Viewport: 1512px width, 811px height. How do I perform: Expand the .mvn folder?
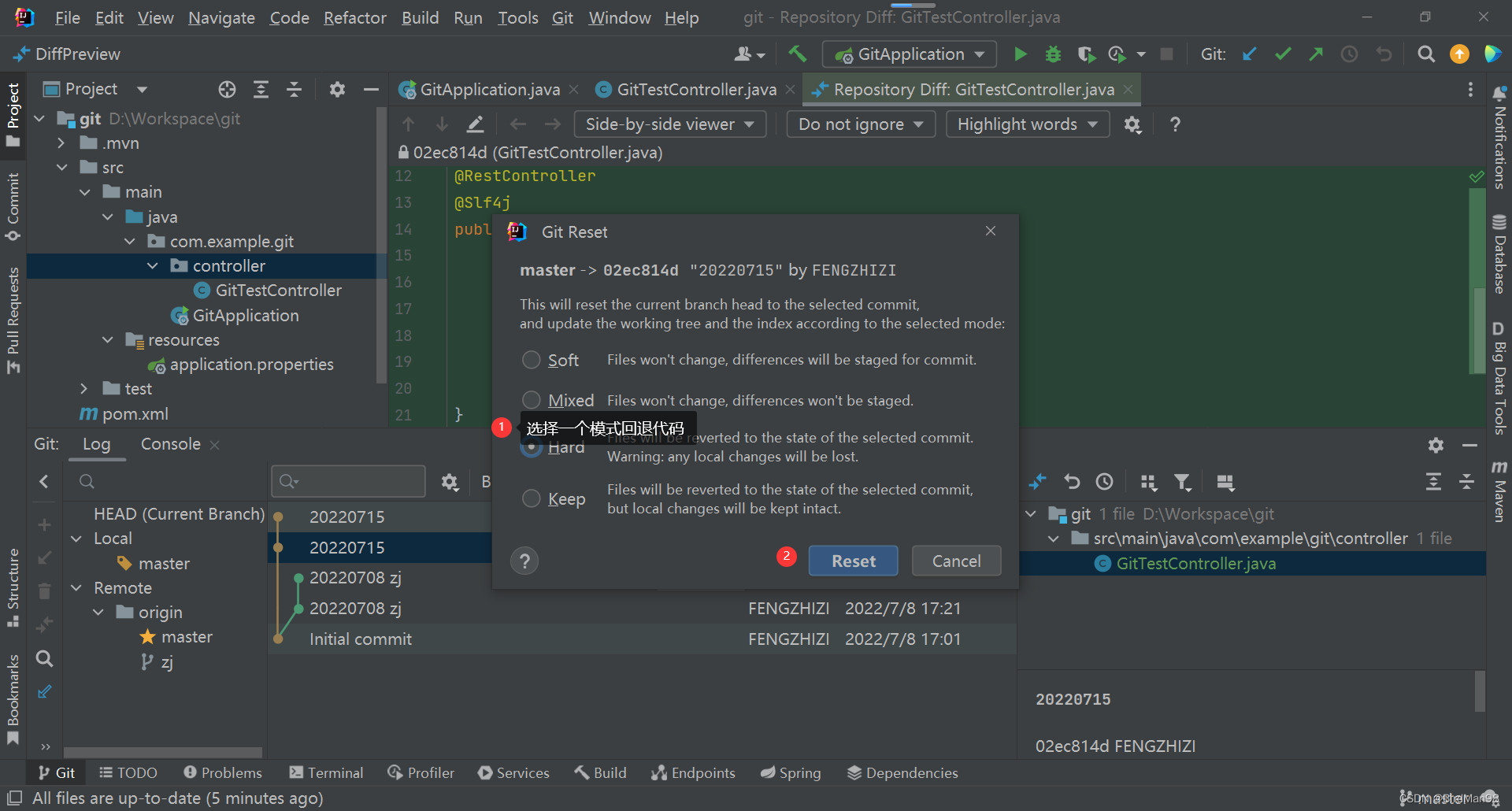(x=62, y=143)
